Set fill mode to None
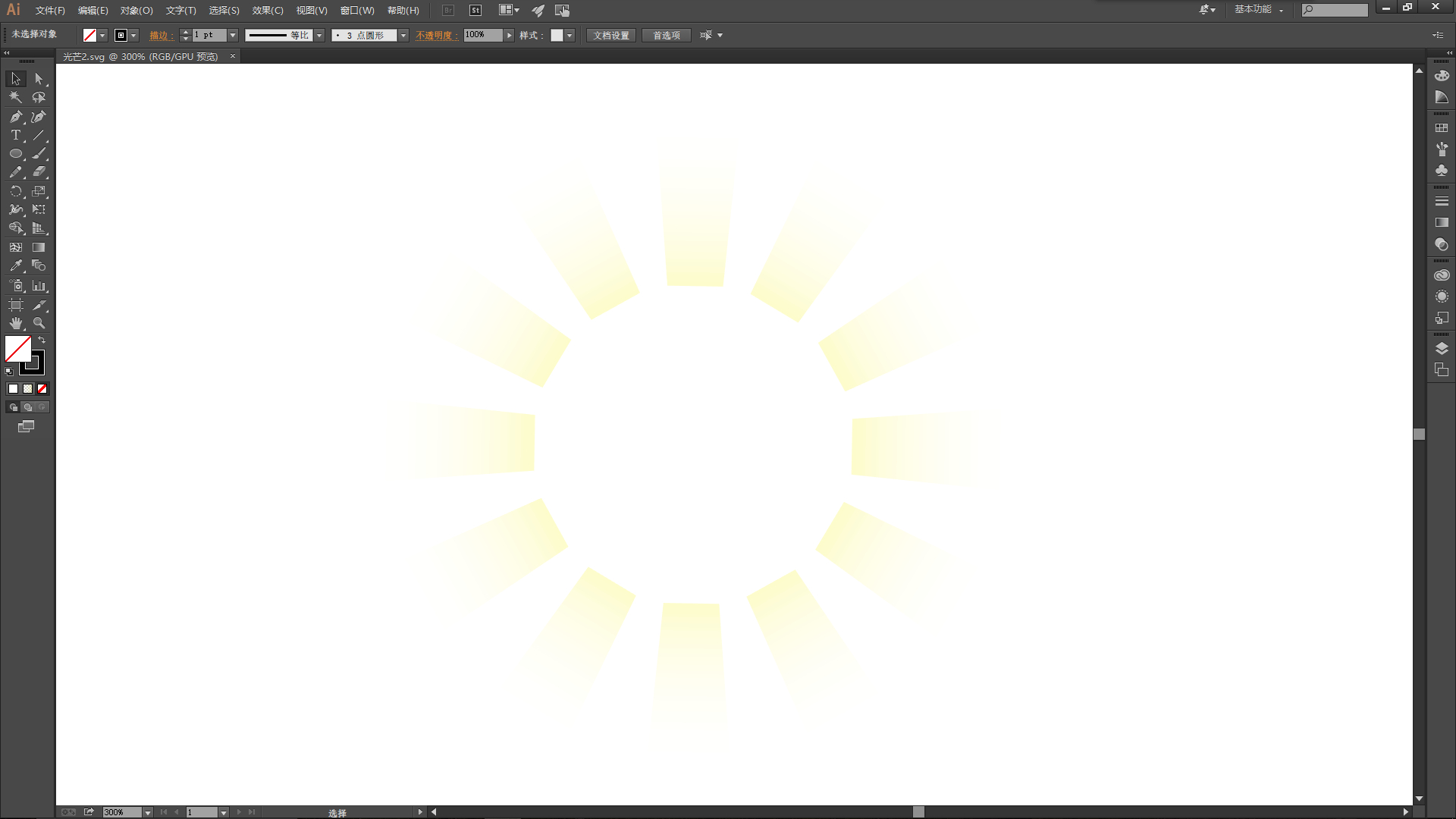1456x819 pixels. pyautogui.click(x=42, y=389)
